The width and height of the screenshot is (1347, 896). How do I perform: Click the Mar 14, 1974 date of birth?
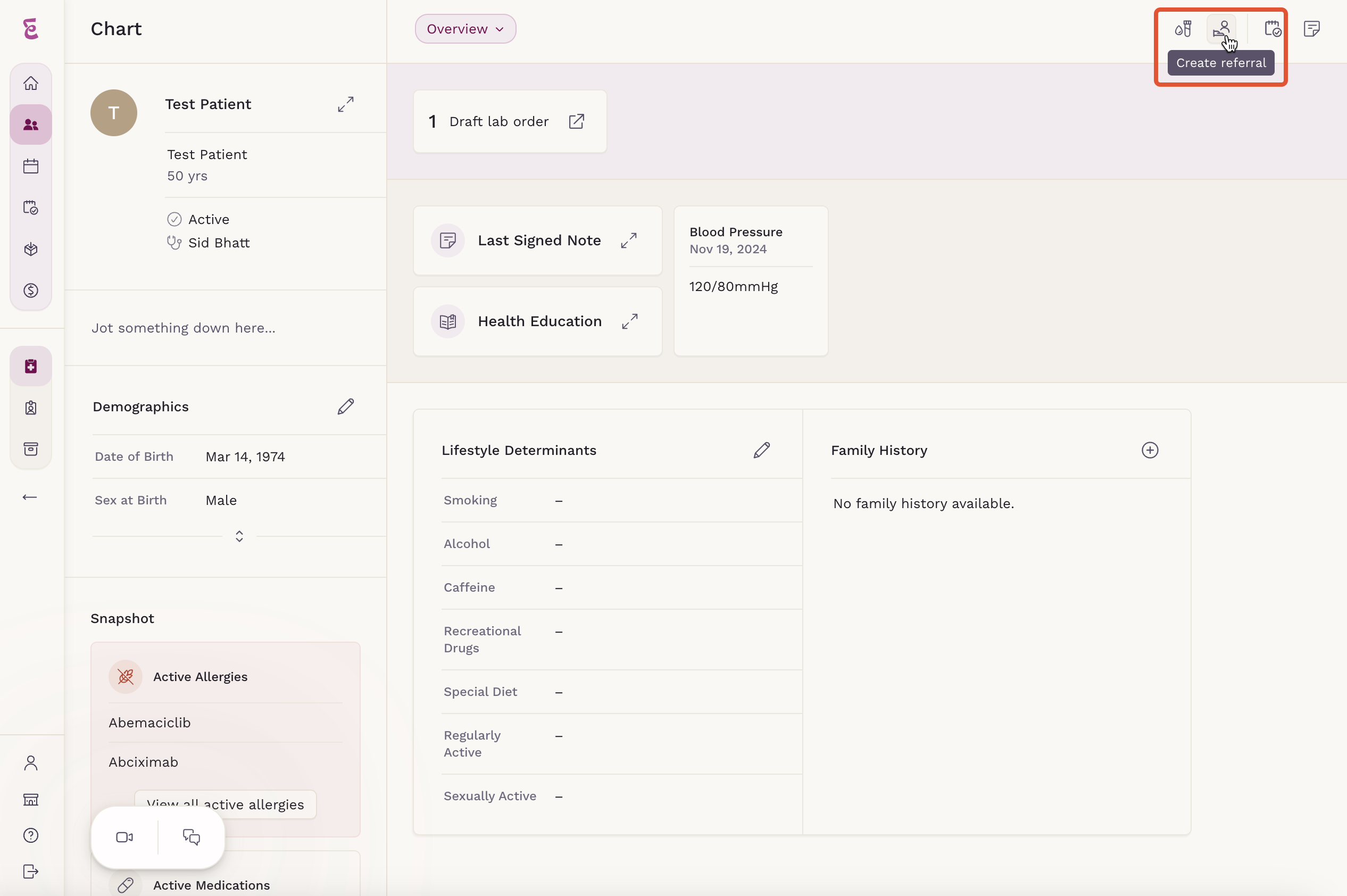pos(245,457)
